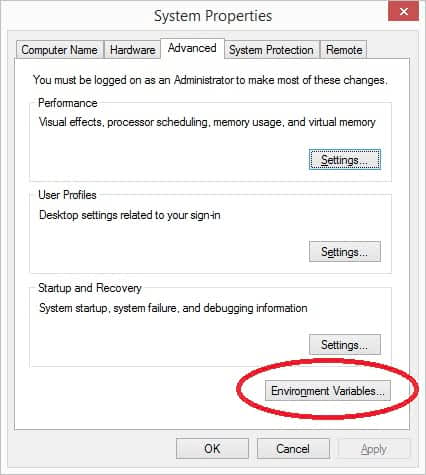
Task: Cancel the System Properties dialog
Action: (x=293, y=449)
